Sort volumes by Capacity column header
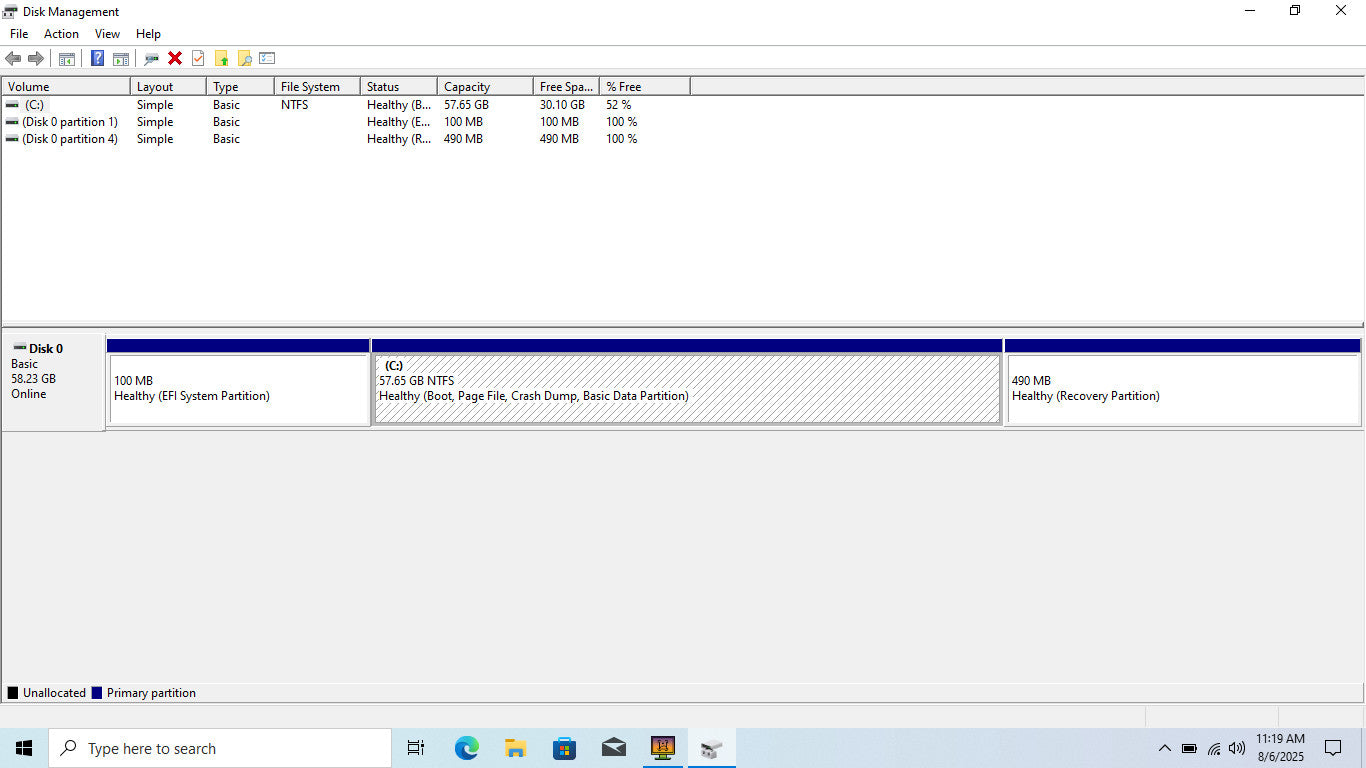 tap(485, 87)
